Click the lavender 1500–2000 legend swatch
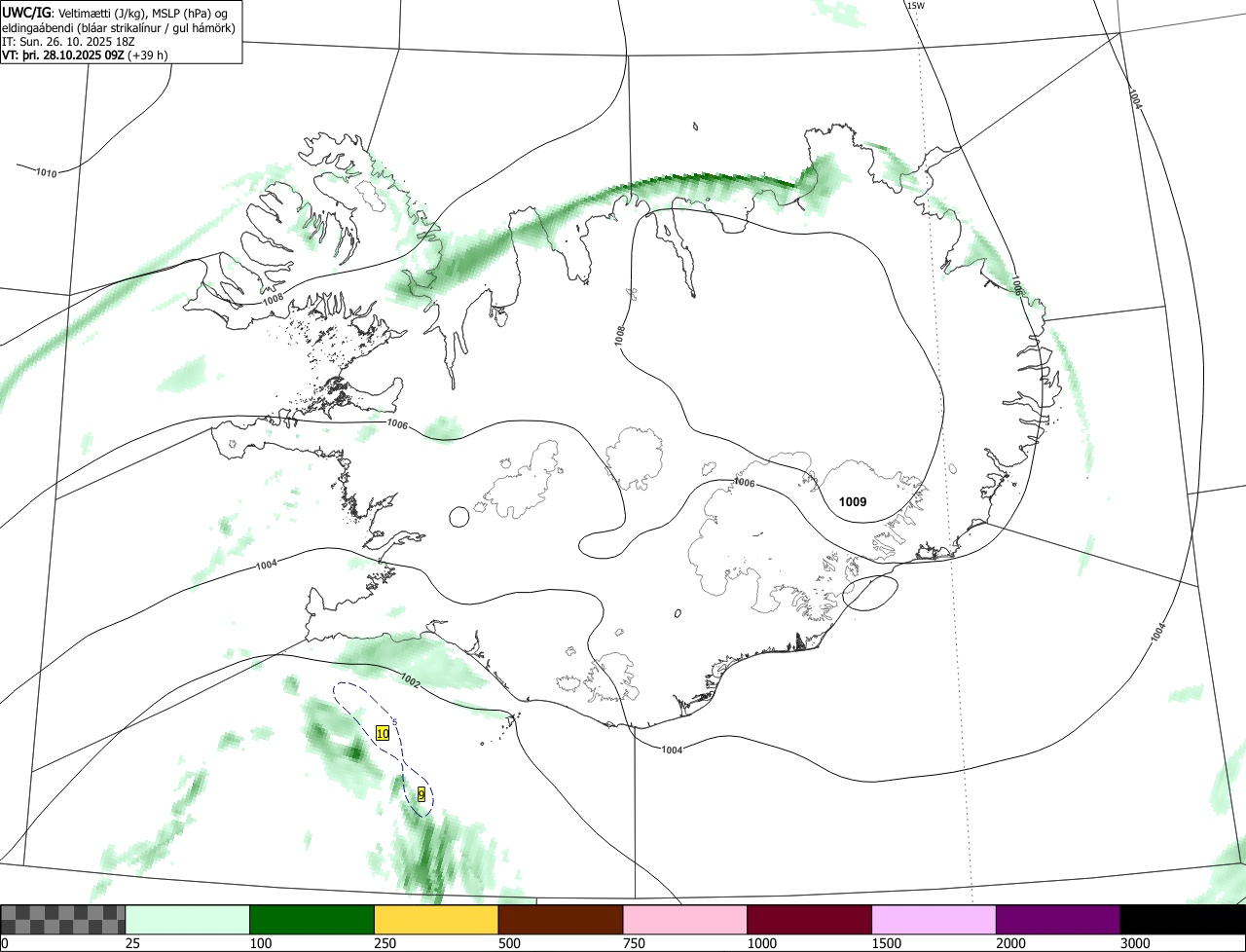 click(x=934, y=920)
